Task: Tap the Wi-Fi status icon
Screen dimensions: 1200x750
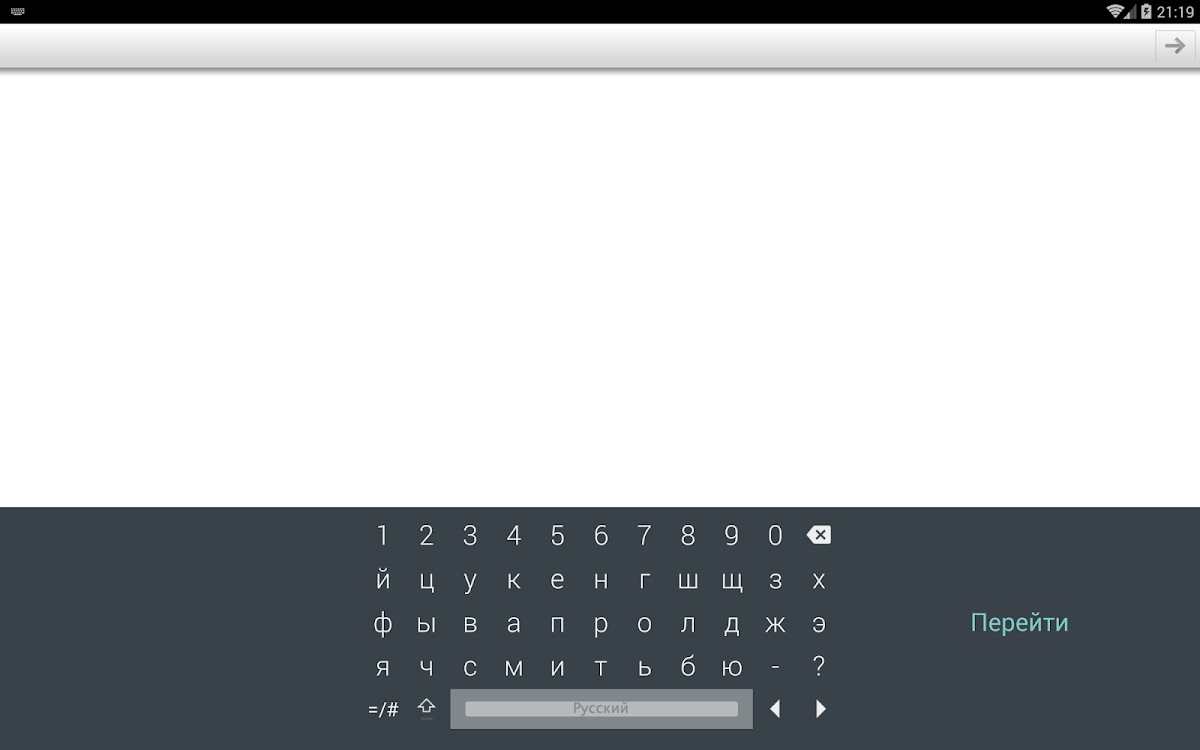Action: point(1115,12)
